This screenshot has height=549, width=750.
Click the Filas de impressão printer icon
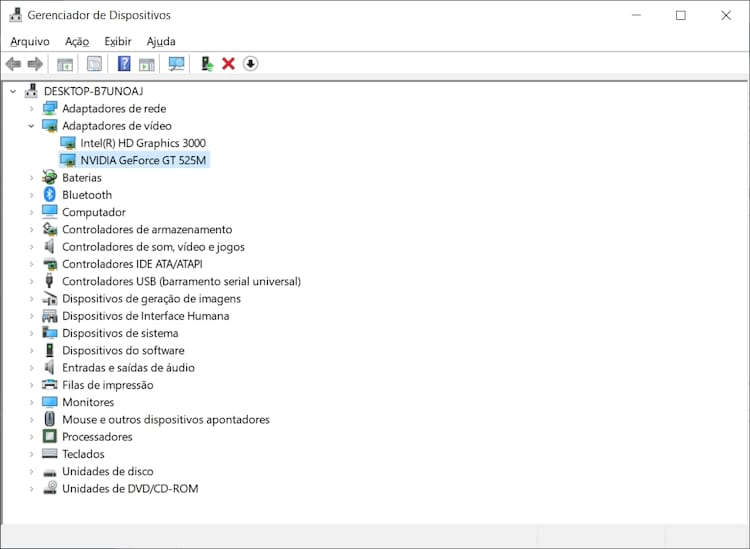[49, 384]
